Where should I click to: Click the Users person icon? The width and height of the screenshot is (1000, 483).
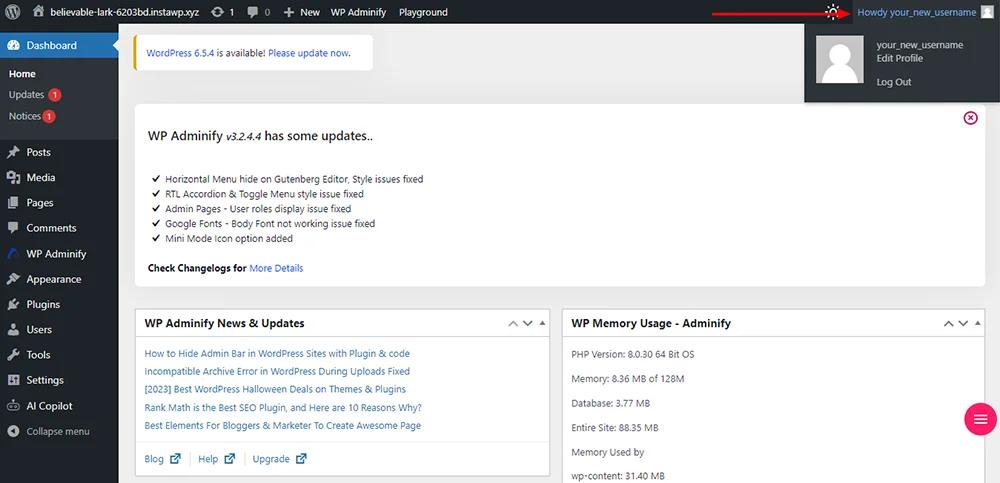pyautogui.click(x=13, y=329)
